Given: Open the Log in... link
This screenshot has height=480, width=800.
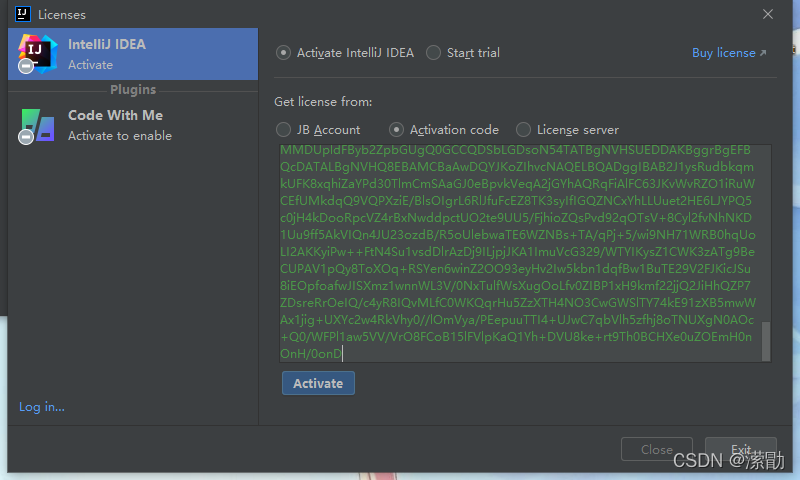Looking at the screenshot, I should point(42,407).
